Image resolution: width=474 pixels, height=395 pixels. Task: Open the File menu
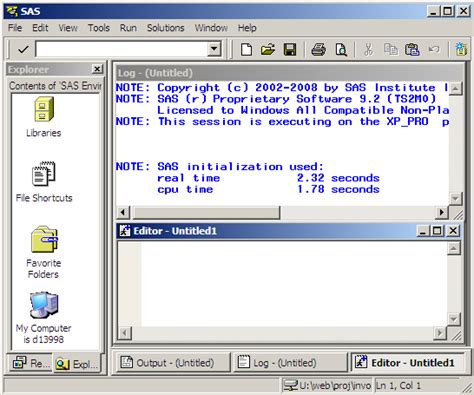[15, 28]
